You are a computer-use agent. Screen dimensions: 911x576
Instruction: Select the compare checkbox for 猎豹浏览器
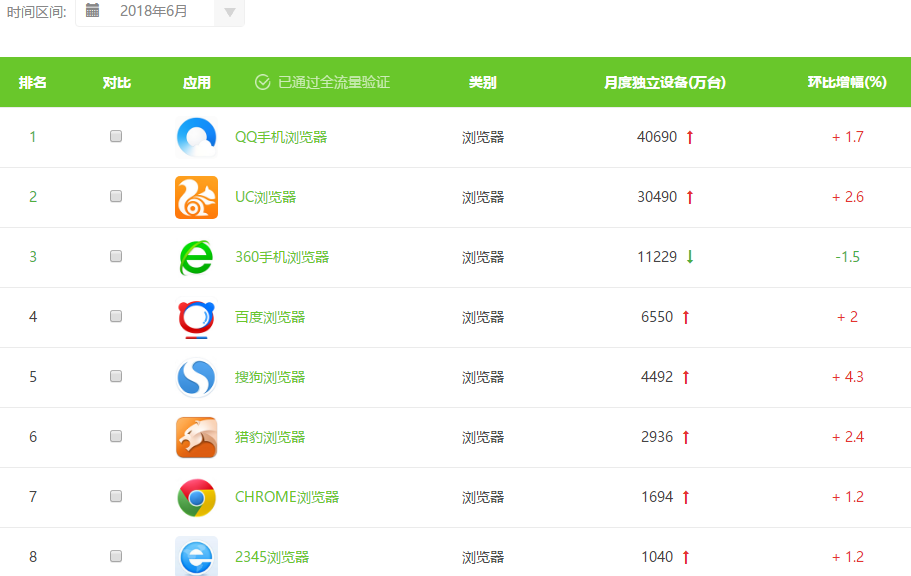[x=116, y=436]
